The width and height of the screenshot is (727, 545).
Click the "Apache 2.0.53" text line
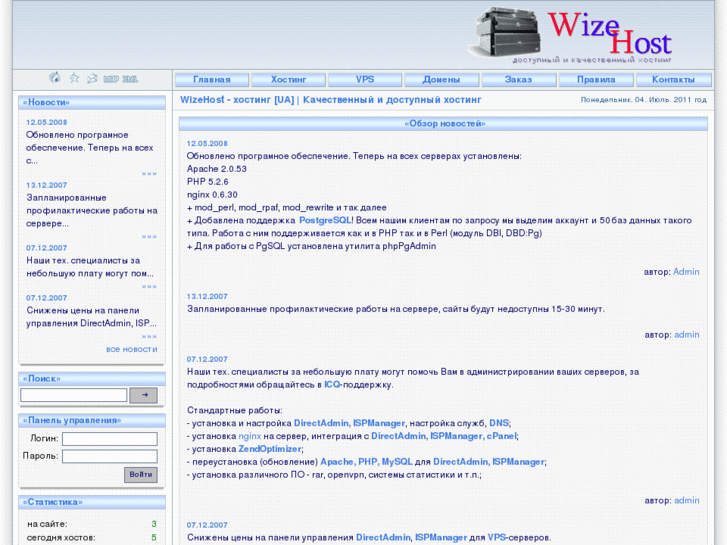[x=217, y=169]
